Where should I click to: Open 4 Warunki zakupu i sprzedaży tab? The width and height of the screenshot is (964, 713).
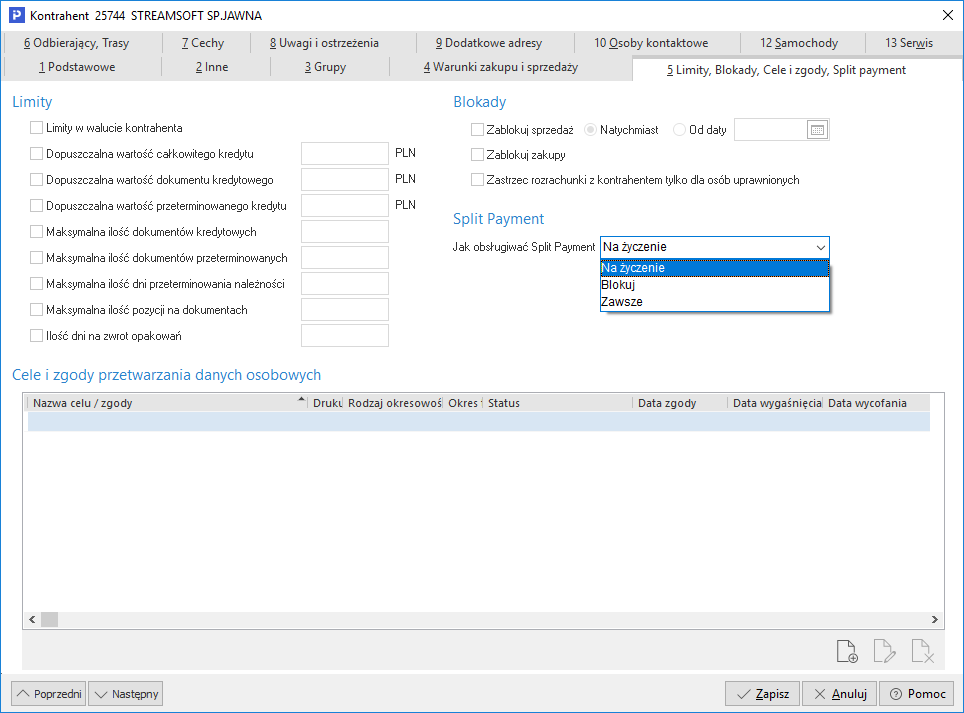pyautogui.click(x=500, y=67)
